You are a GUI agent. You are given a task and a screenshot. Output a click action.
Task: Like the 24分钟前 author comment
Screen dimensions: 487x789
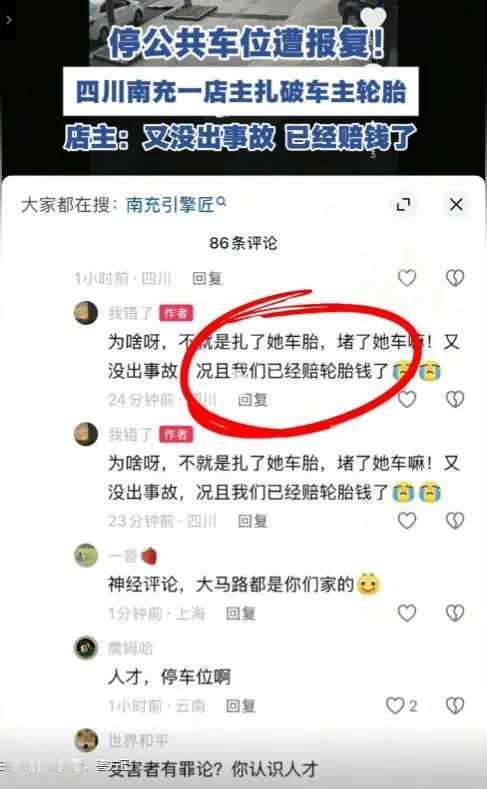tap(407, 399)
